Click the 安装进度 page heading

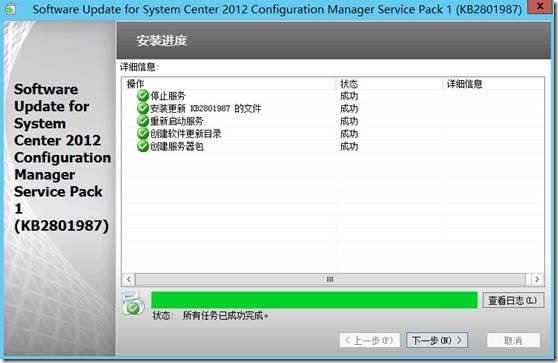click(x=162, y=41)
